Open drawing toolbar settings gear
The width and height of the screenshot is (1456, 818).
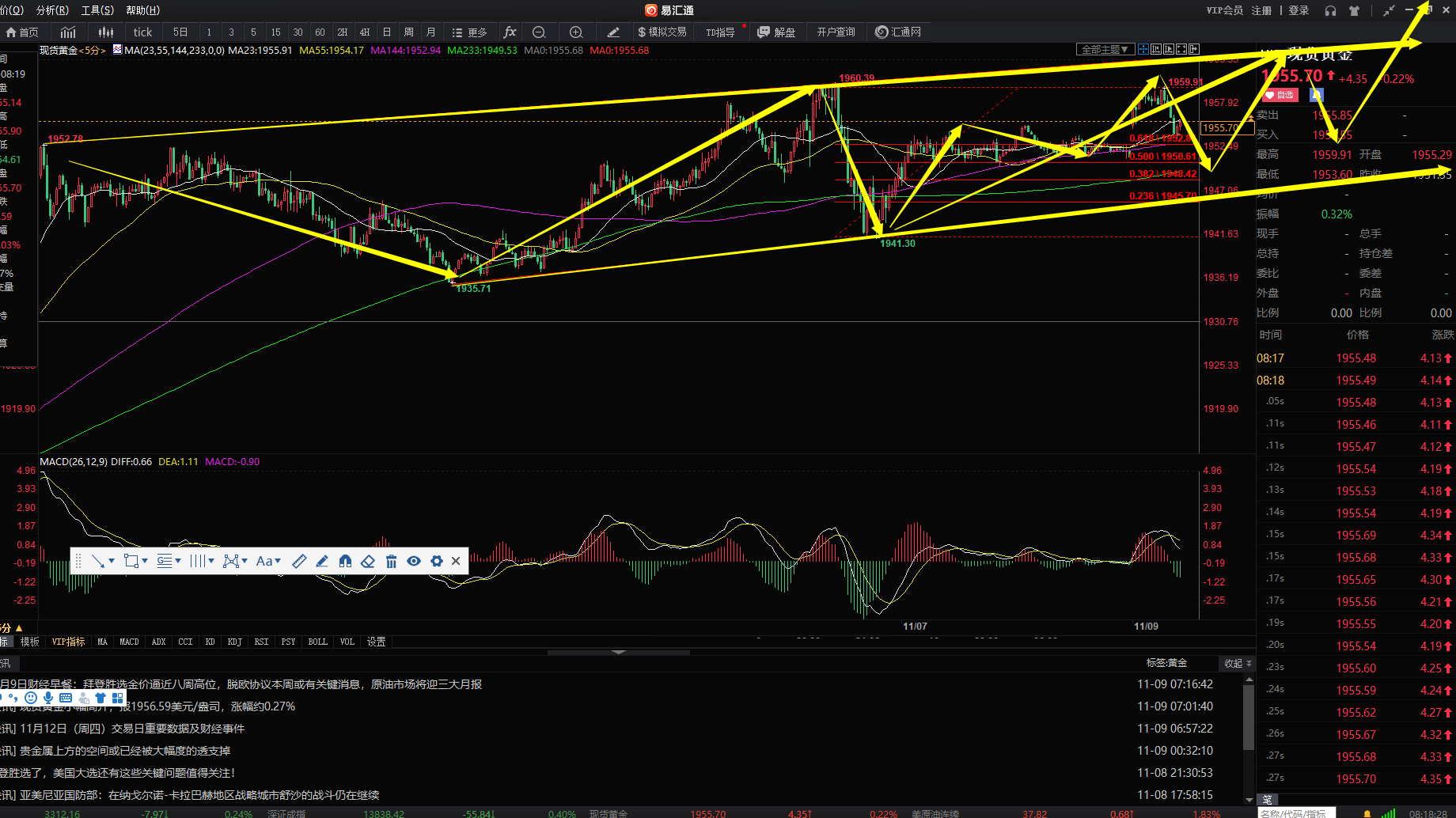[437, 561]
